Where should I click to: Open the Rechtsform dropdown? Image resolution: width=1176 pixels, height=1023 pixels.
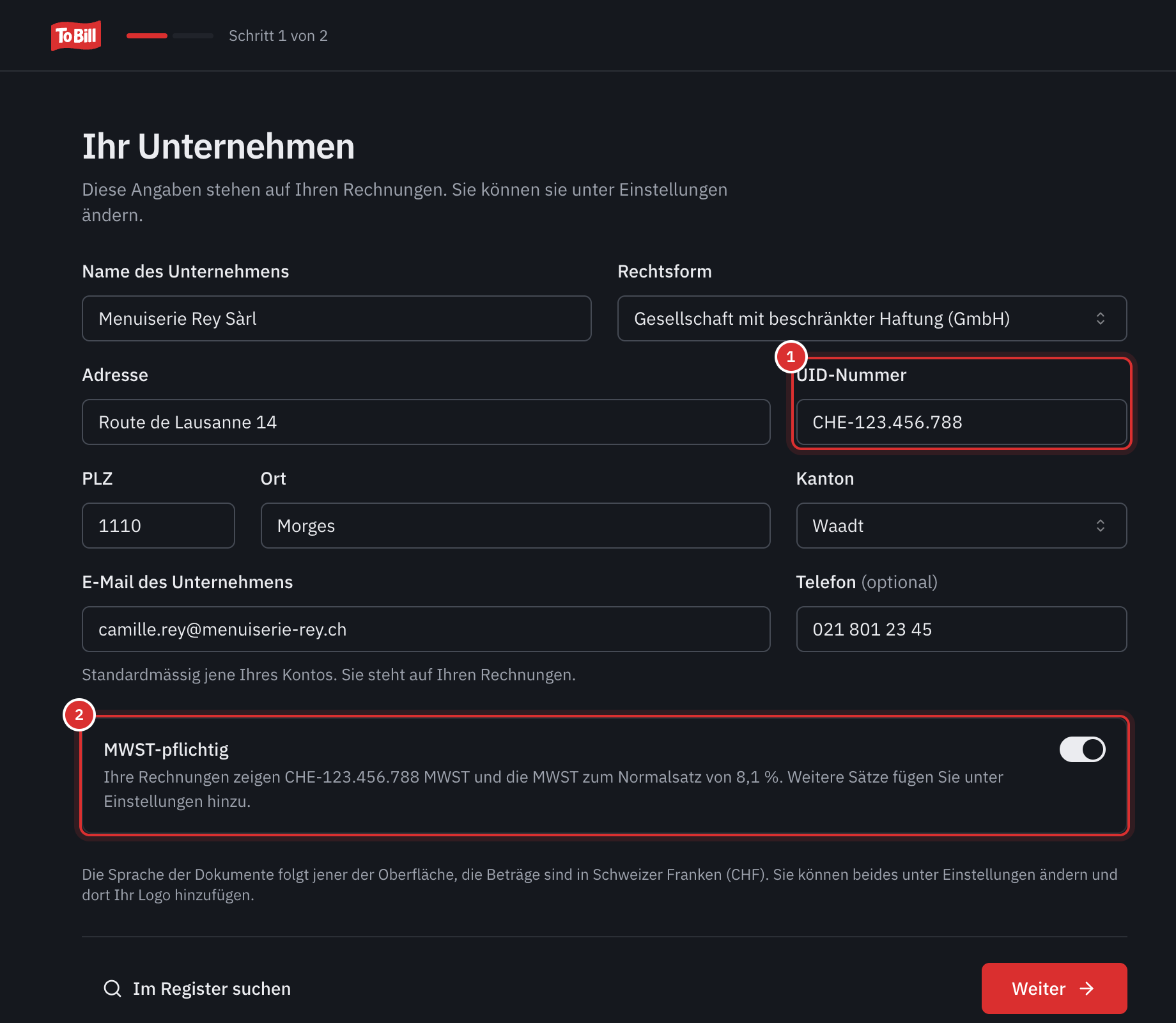pos(872,318)
